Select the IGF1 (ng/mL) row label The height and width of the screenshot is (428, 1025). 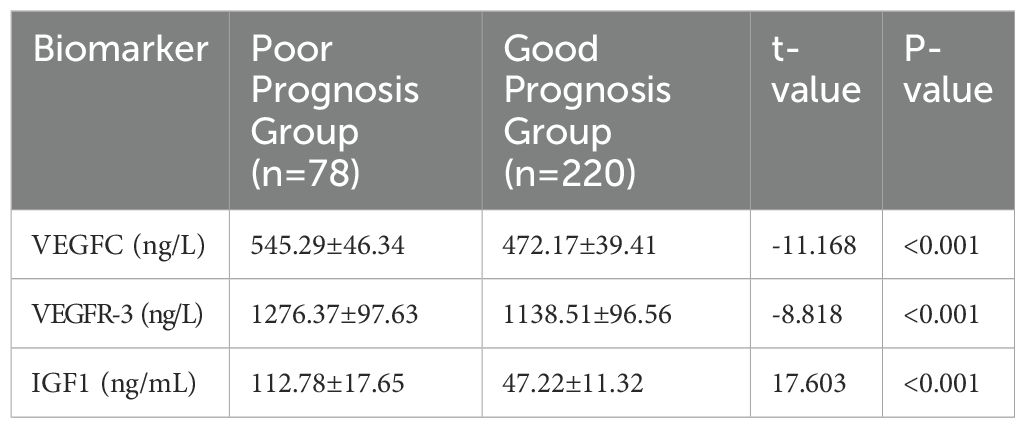tap(120, 383)
